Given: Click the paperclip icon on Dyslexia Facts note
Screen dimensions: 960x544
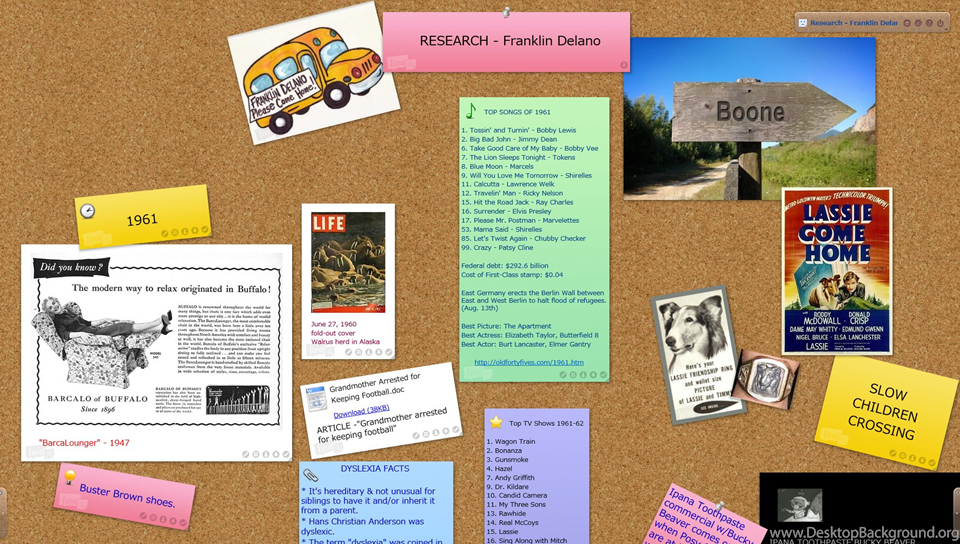Looking at the screenshot, I should point(311,475).
